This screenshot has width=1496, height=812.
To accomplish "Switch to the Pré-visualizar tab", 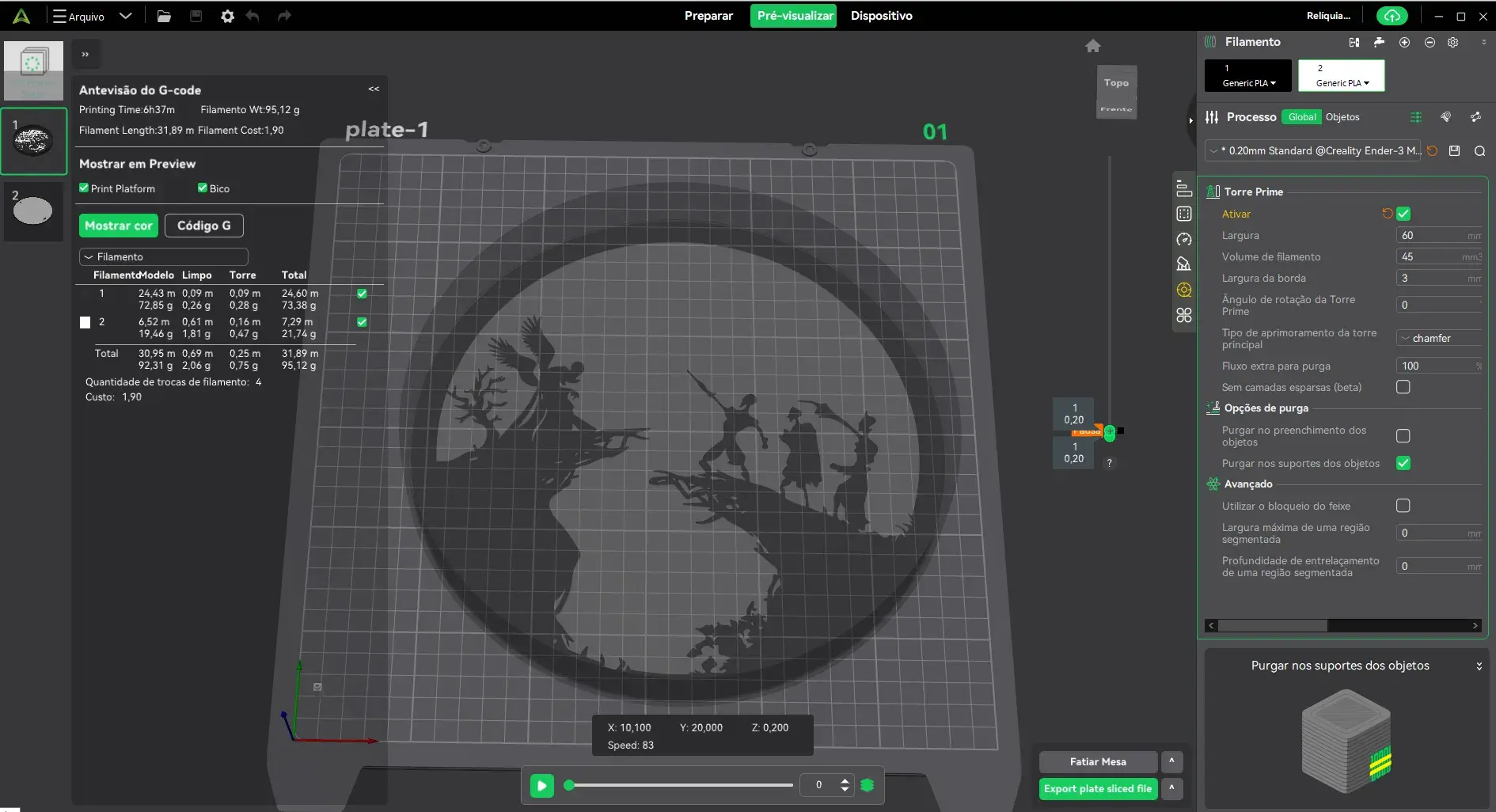I will pyautogui.click(x=794, y=16).
